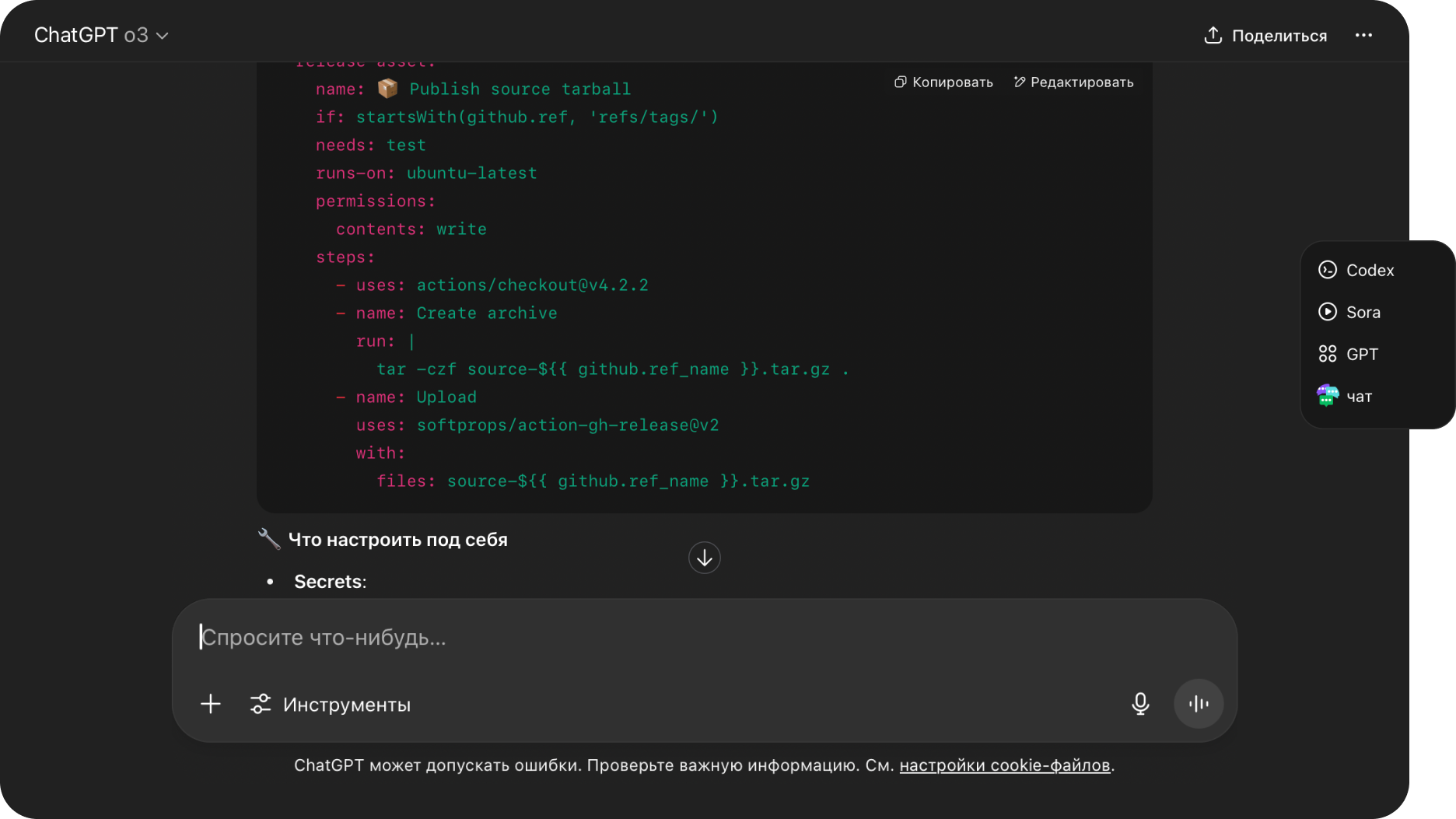
Task: Click the share upload icon
Action: (1213, 35)
